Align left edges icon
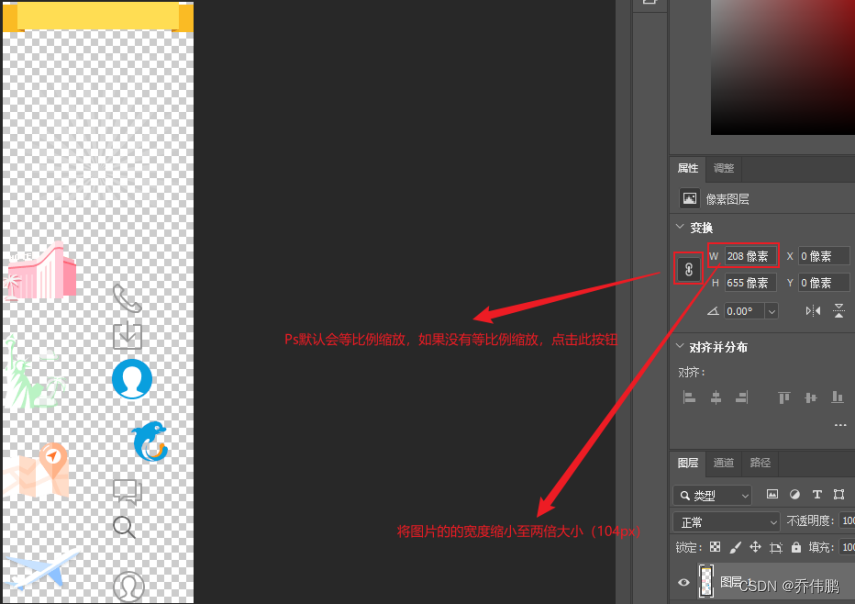Viewport: 855px width, 604px height. coord(689,397)
